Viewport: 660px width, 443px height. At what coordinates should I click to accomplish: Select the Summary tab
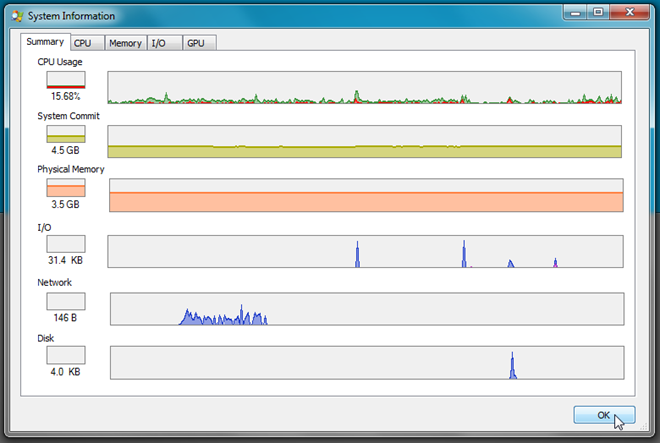(x=45, y=42)
